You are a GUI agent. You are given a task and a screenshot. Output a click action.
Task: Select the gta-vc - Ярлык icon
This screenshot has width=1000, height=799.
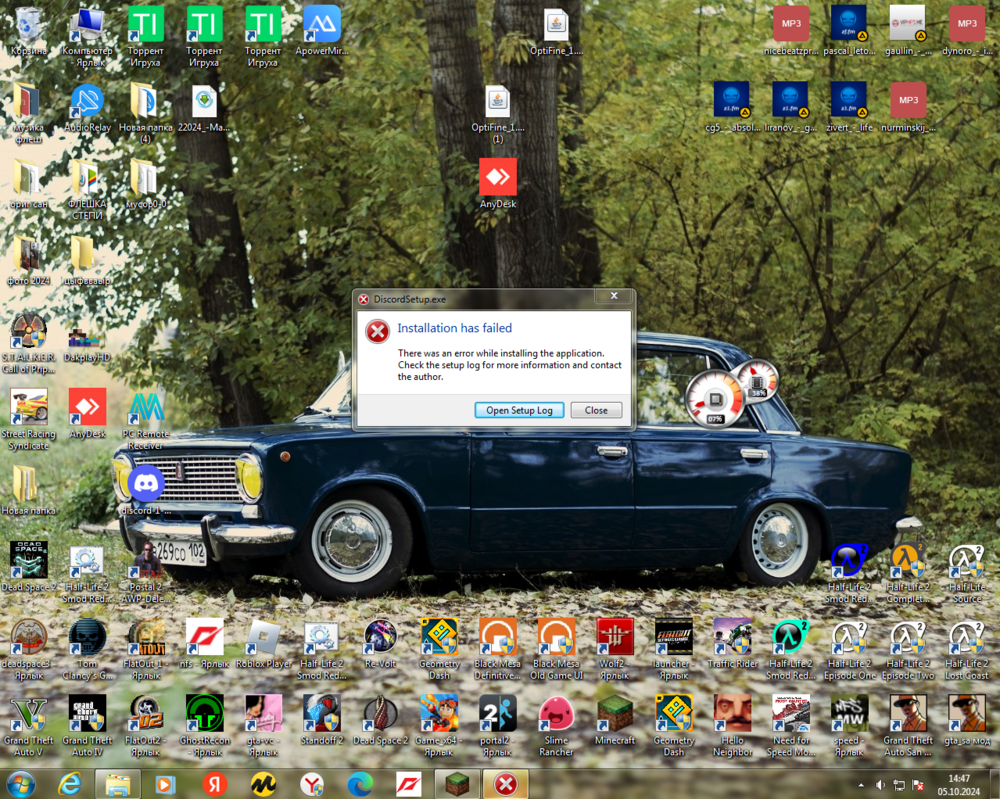click(x=263, y=726)
